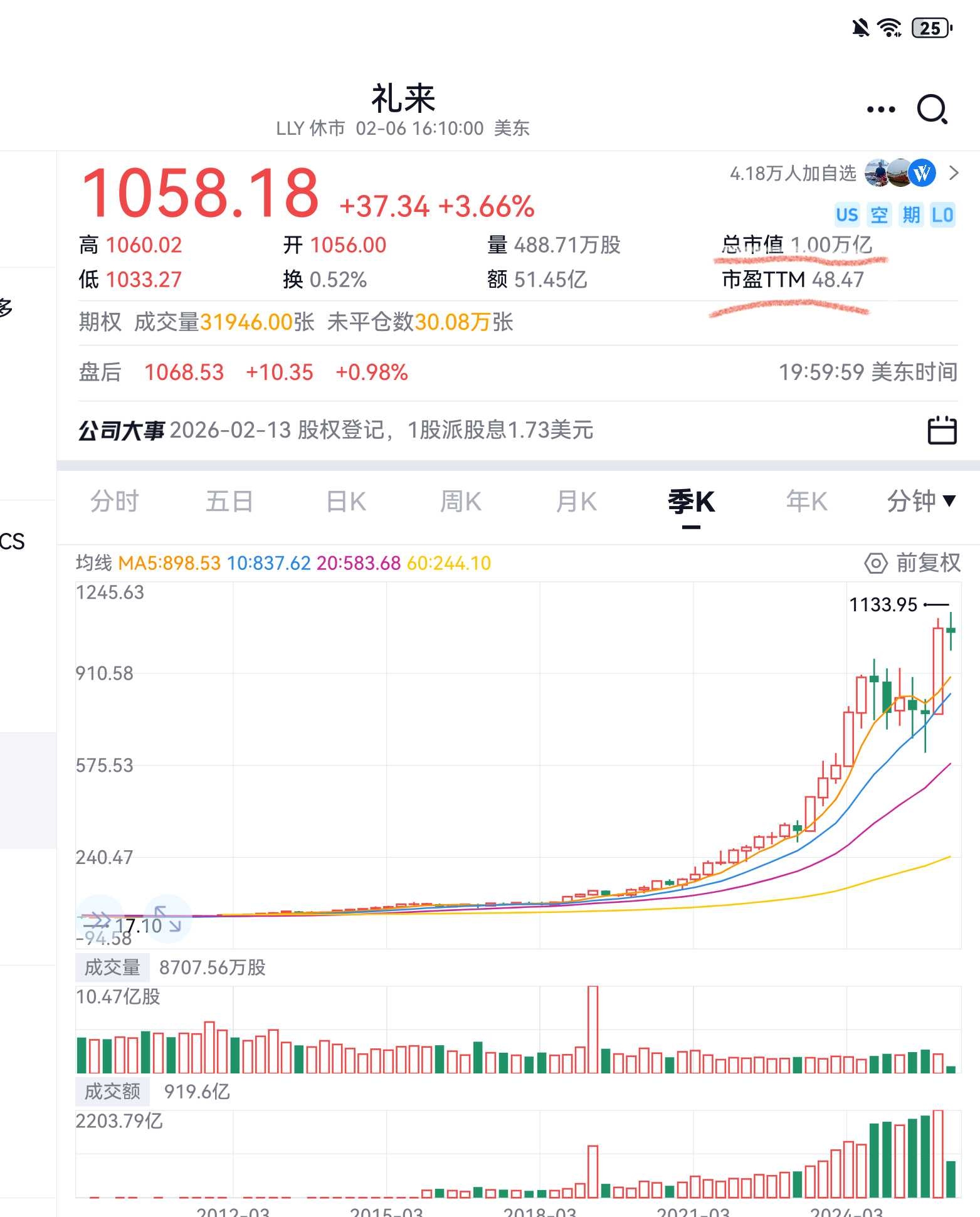The height and width of the screenshot is (1217, 980).
Task: Tap the MA5:898.53 moving average label
Action: [x=169, y=563]
